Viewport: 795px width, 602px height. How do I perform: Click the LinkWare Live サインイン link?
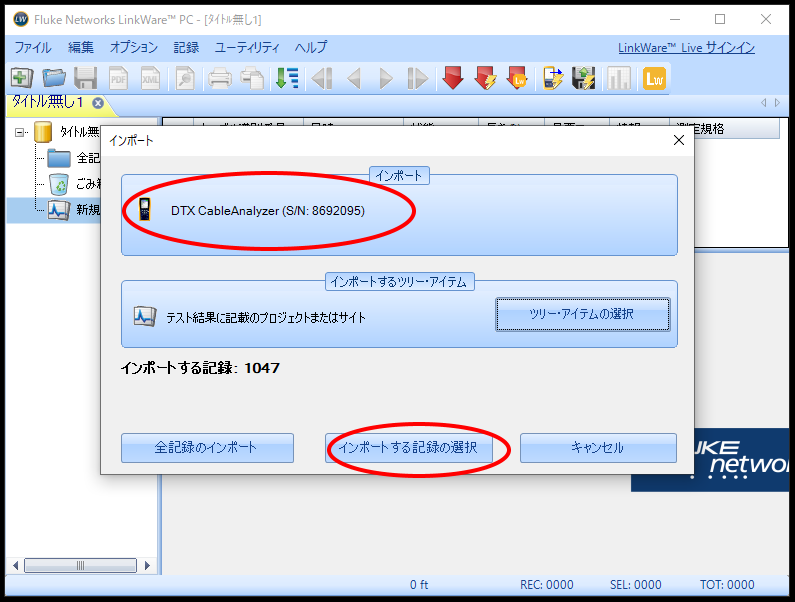tap(686, 48)
